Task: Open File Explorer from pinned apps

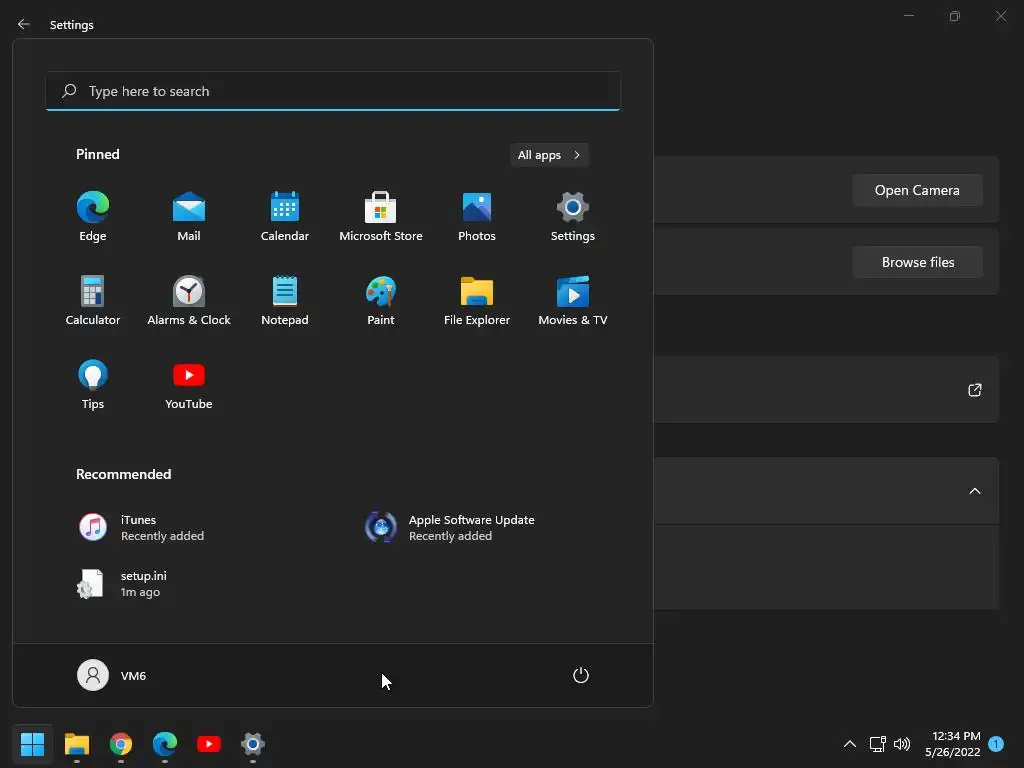Action: tap(477, 300)
